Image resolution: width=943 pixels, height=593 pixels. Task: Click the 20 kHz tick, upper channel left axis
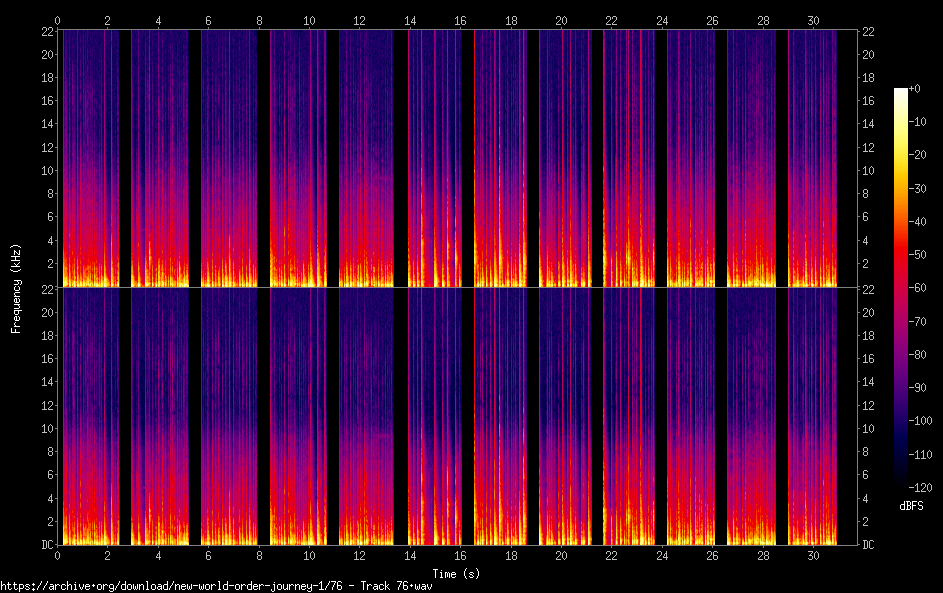click(x=46, y=54)
